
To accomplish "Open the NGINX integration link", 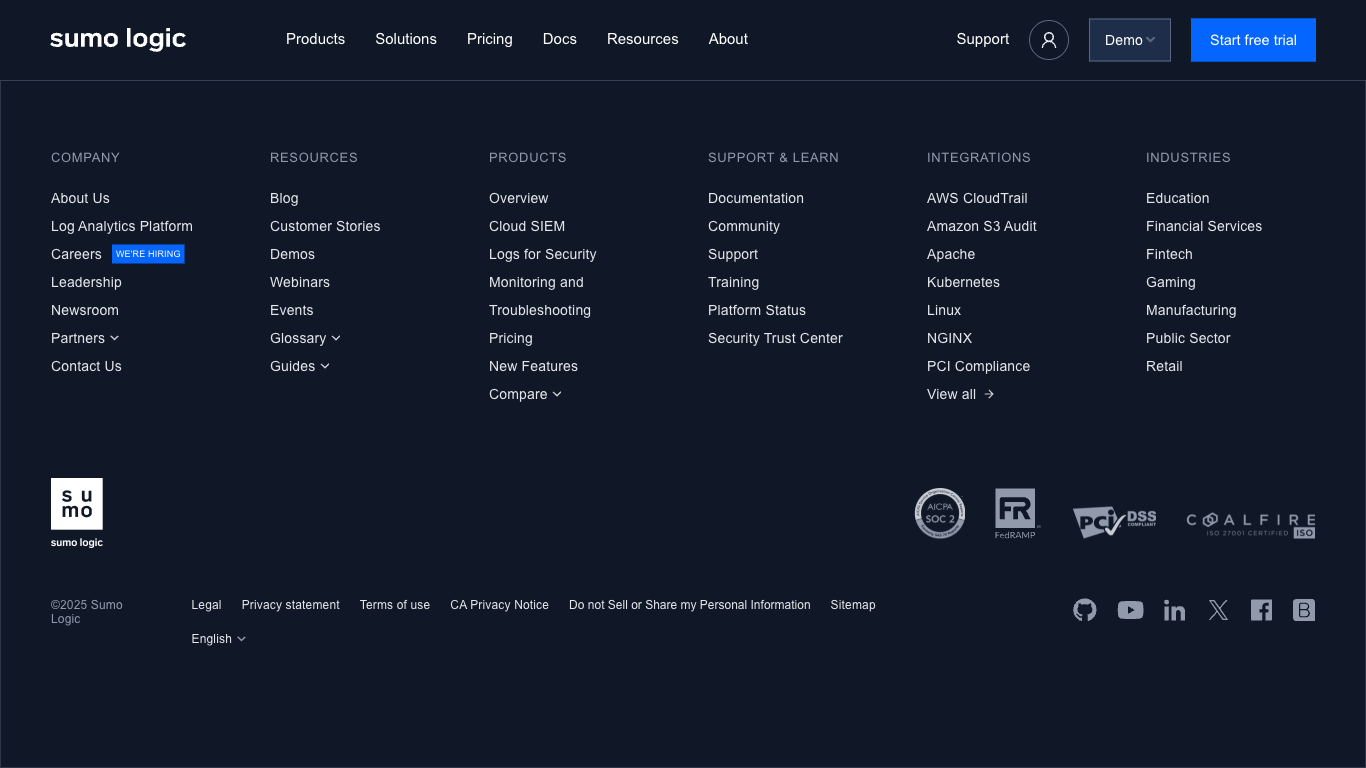I will click(949, 338).
